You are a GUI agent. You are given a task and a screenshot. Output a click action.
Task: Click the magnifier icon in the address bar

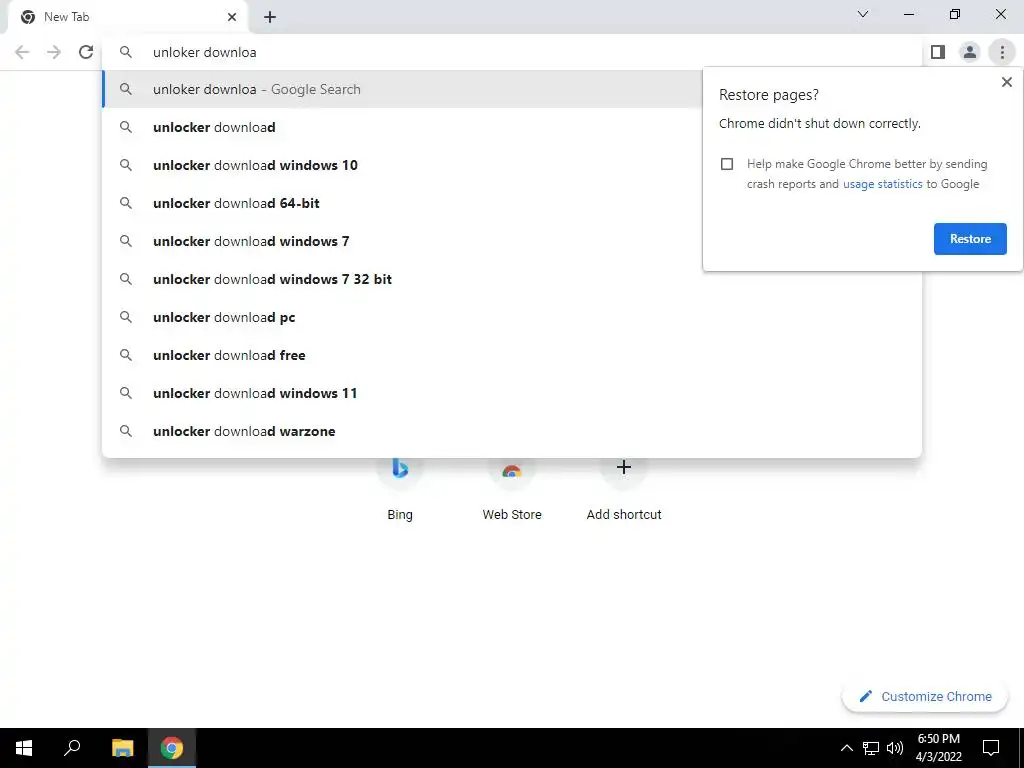pos(126,52)
